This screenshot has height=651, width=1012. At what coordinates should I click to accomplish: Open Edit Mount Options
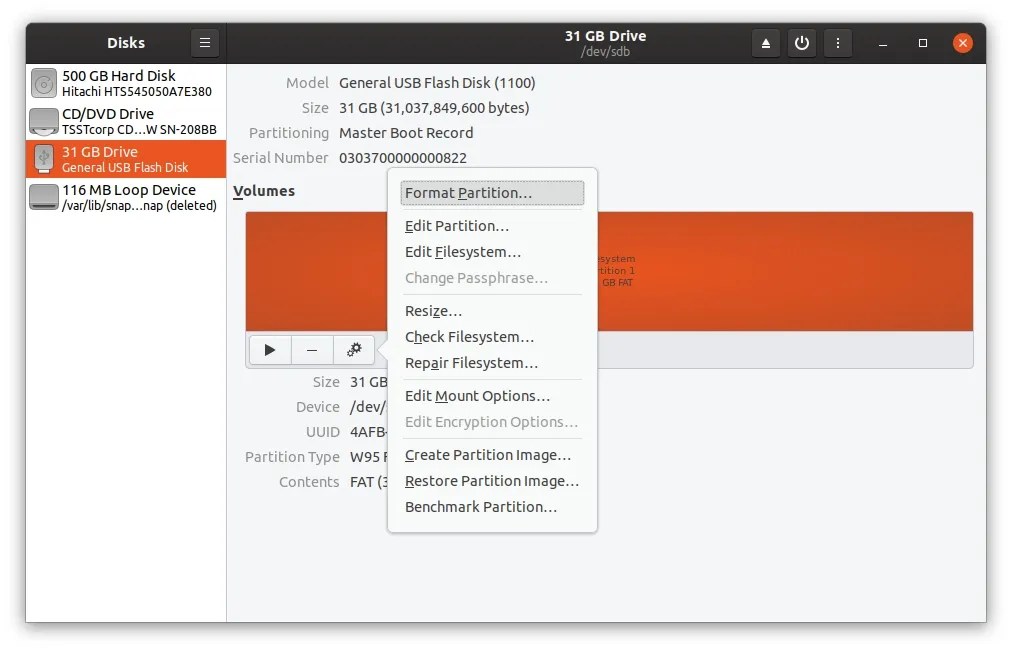(x=477, y=396)
